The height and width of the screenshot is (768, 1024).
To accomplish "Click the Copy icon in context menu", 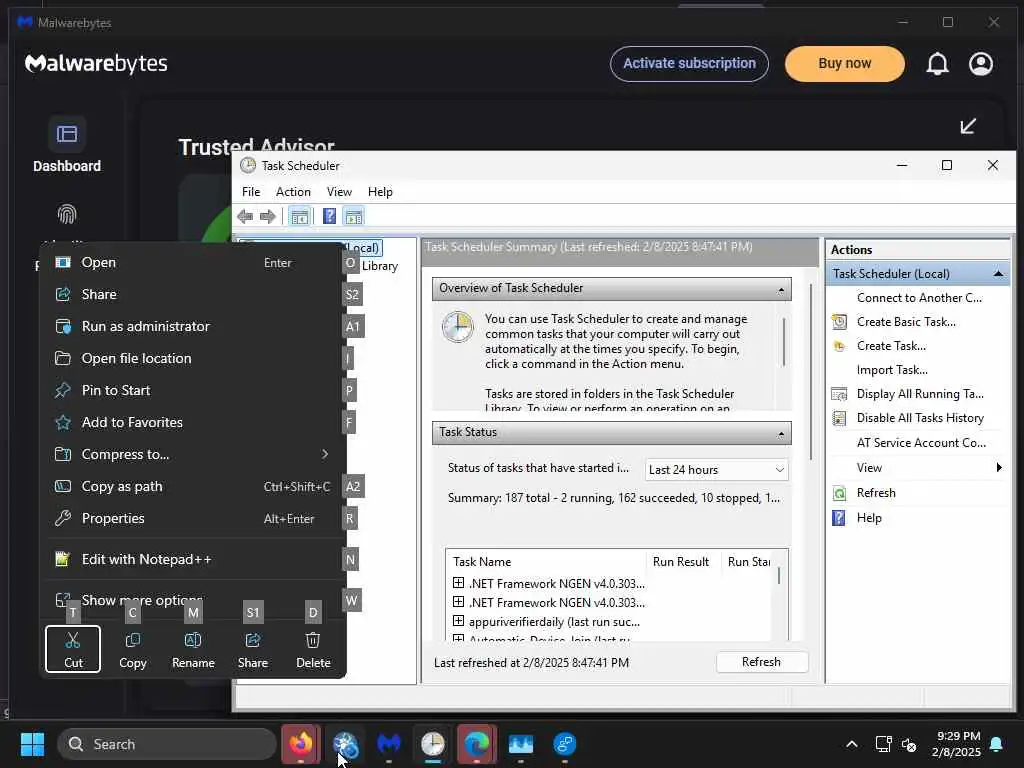I will 133,649.
